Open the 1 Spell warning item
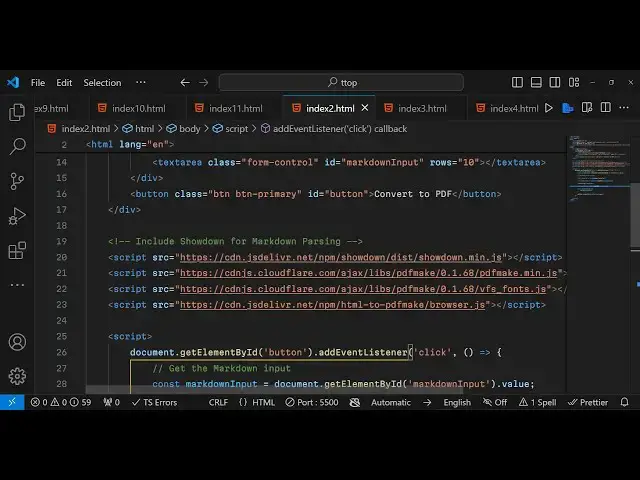 538,402
